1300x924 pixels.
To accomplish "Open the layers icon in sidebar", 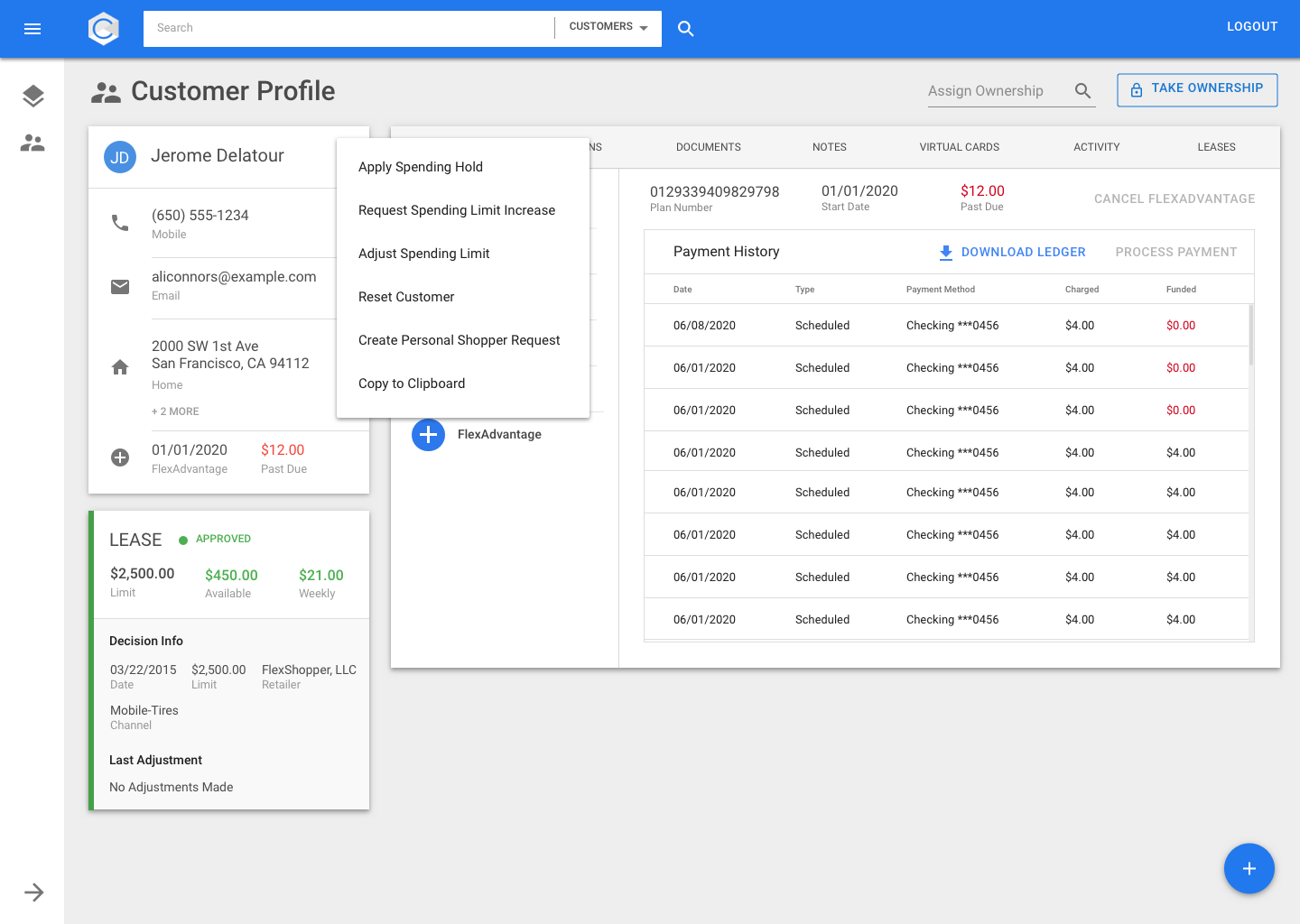I will 33,96.
